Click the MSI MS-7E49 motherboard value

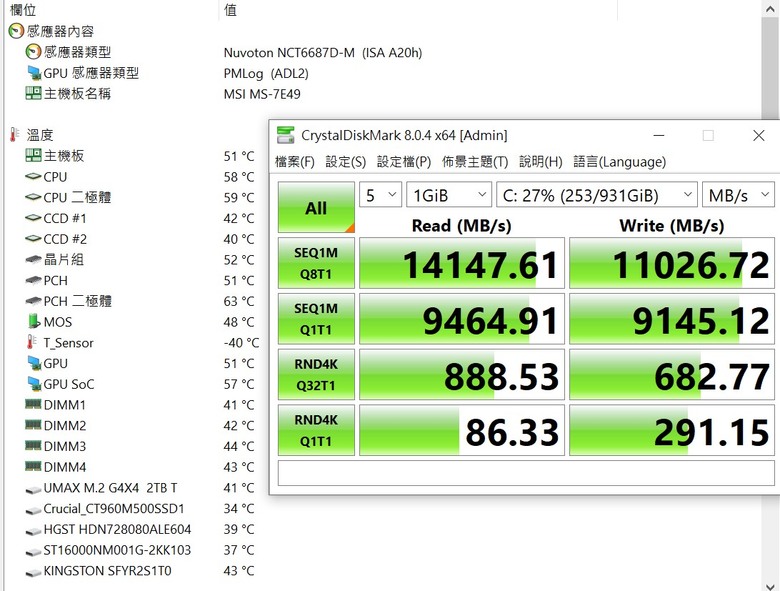[x=262, y=94]
